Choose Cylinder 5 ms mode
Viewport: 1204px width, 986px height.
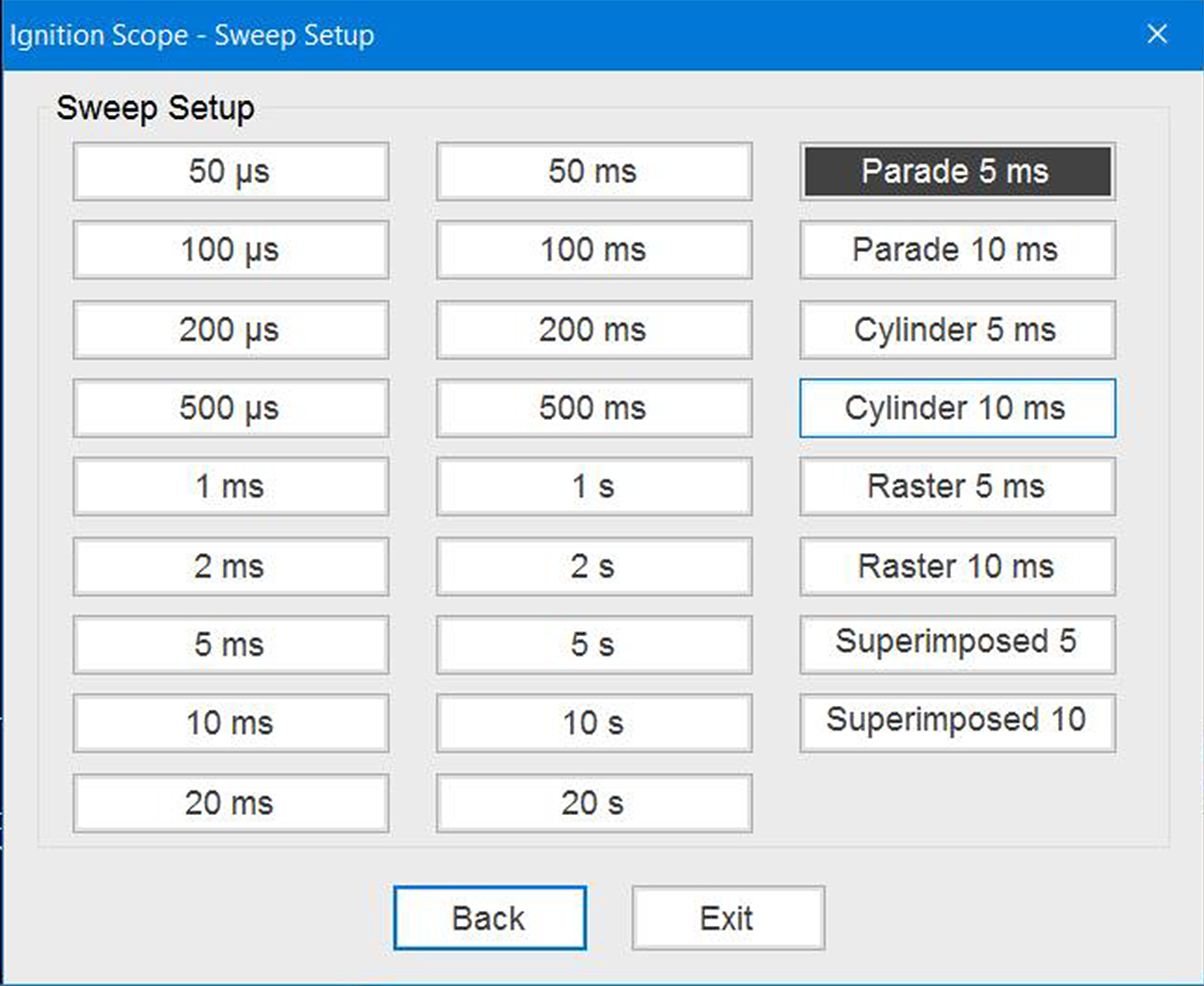pyautogui.click(x=957, y=329)
